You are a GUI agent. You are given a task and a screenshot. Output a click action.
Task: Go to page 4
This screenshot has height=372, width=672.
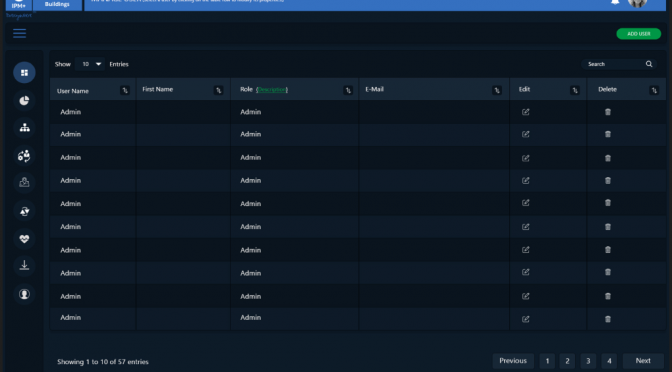point(609,361)
